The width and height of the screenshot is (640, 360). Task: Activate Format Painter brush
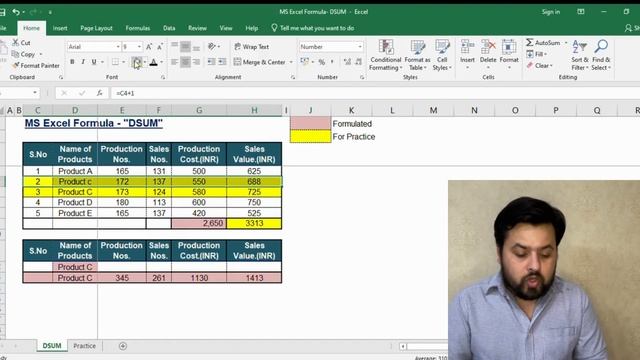point(36,65)
